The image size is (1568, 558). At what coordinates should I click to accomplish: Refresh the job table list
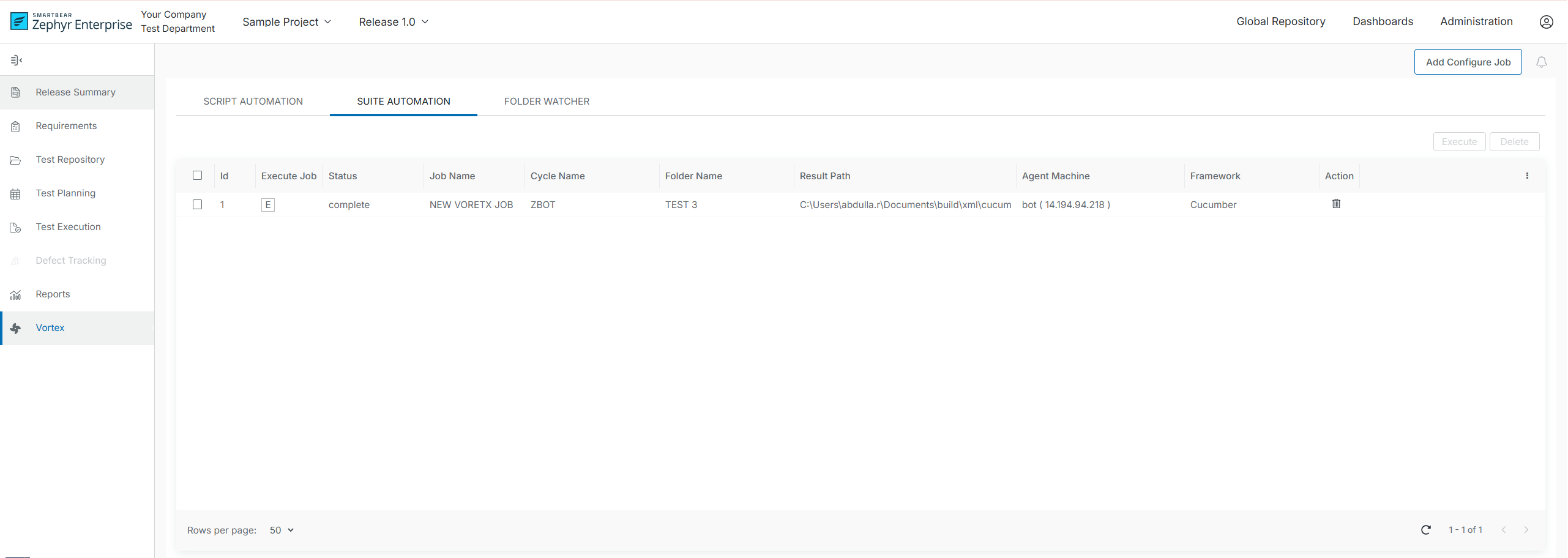click(x=1425, y=530)
